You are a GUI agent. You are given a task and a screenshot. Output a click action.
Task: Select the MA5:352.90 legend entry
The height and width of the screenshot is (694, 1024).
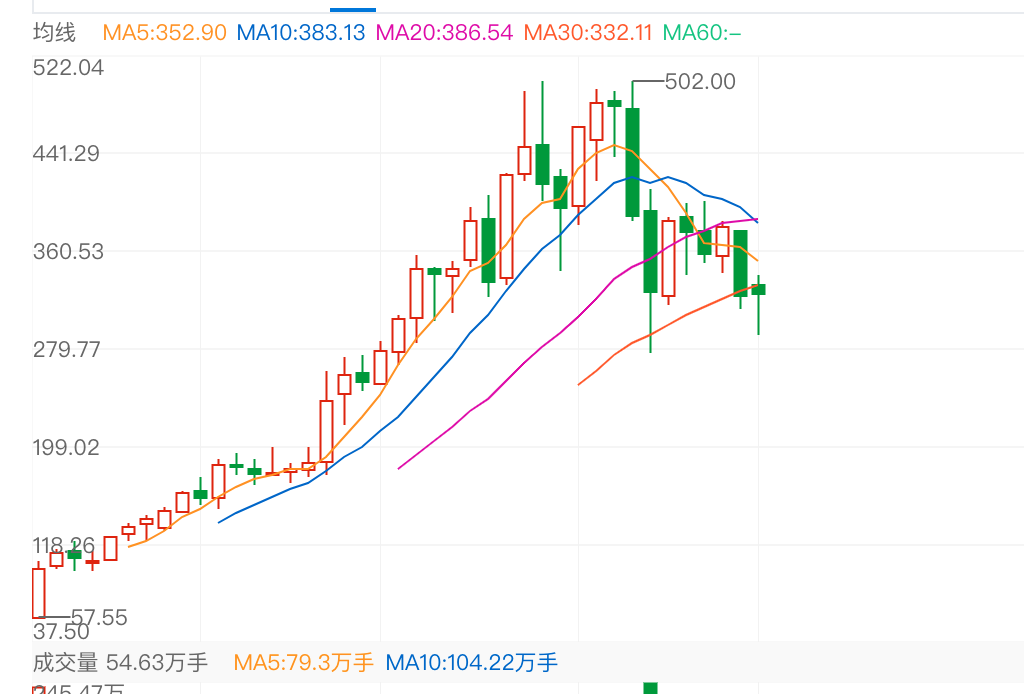(164, 32)
